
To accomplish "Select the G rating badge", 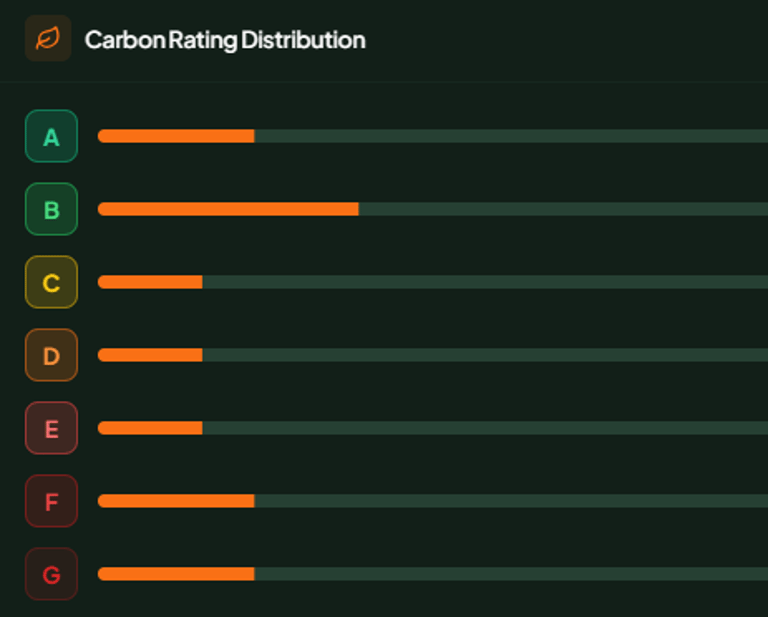I will point(51,574).
